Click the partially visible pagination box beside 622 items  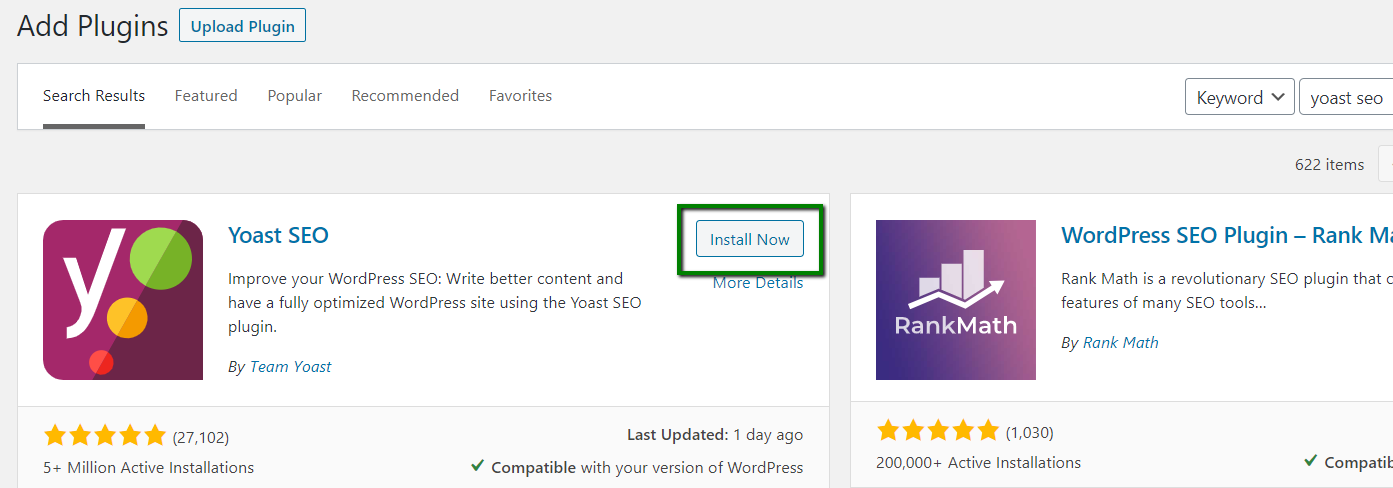1386,164
